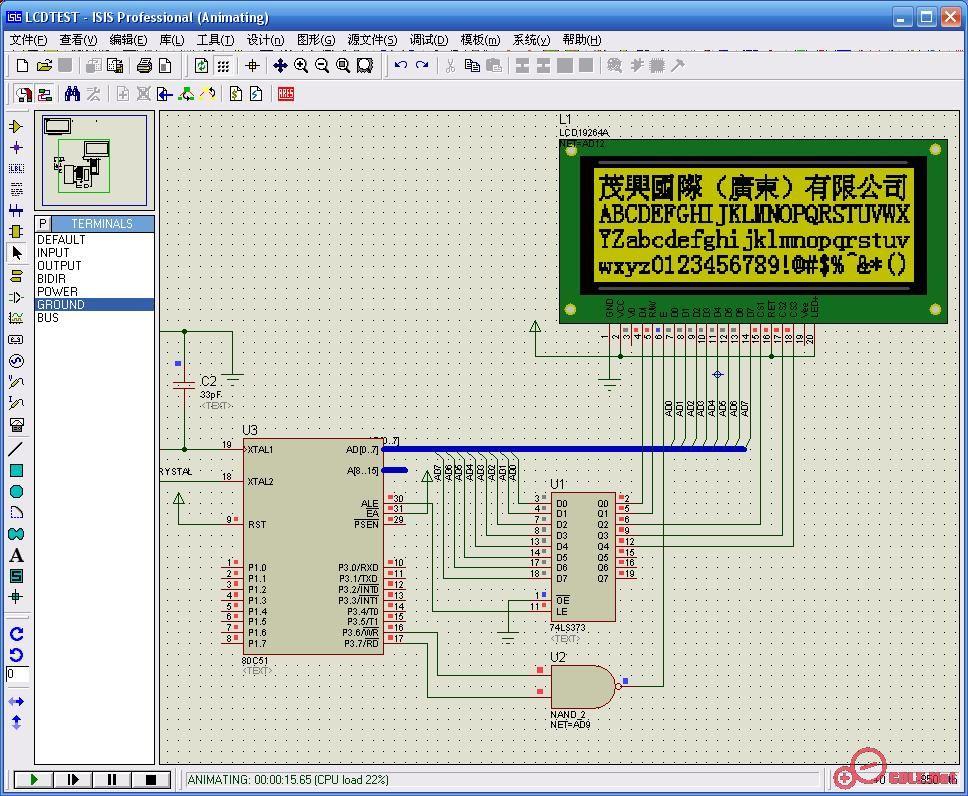Open ARES netlist transfer icon
This screenshot has width=968, height=796.
286,94
